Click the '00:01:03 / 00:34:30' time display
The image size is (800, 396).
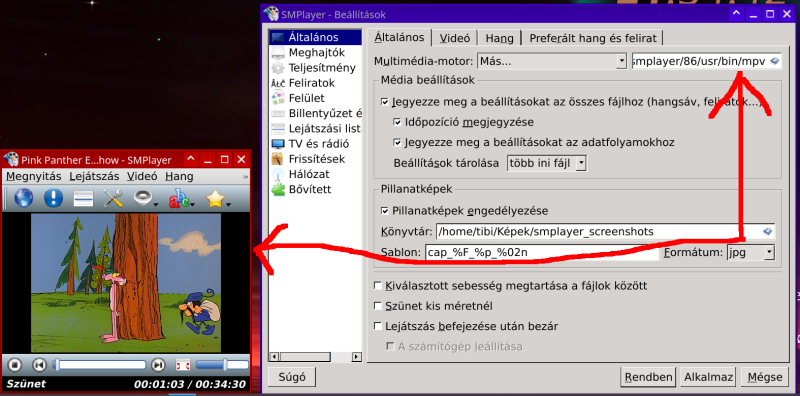pos(190,384)
